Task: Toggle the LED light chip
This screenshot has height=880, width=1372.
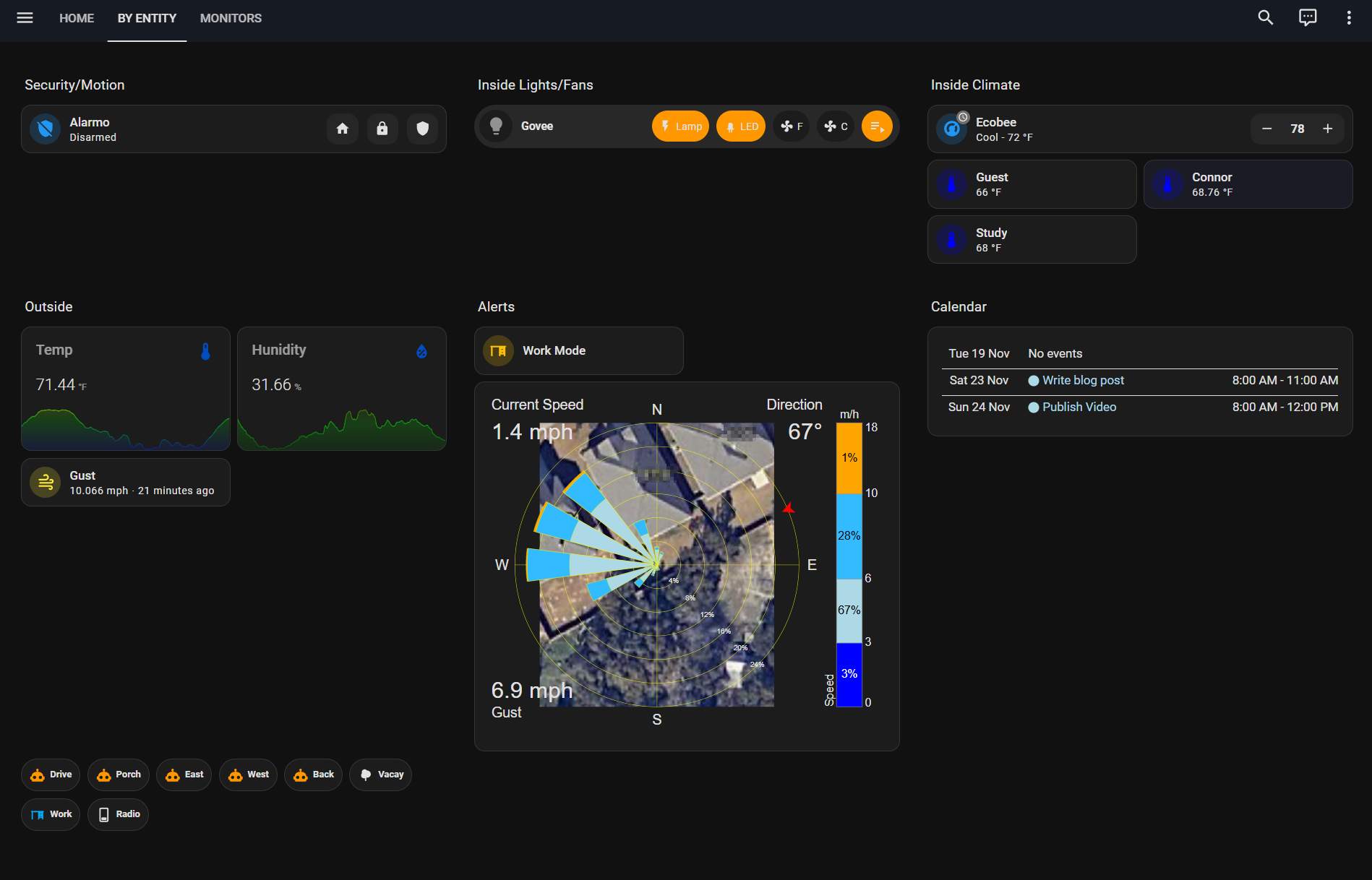Action: [741, 126]
